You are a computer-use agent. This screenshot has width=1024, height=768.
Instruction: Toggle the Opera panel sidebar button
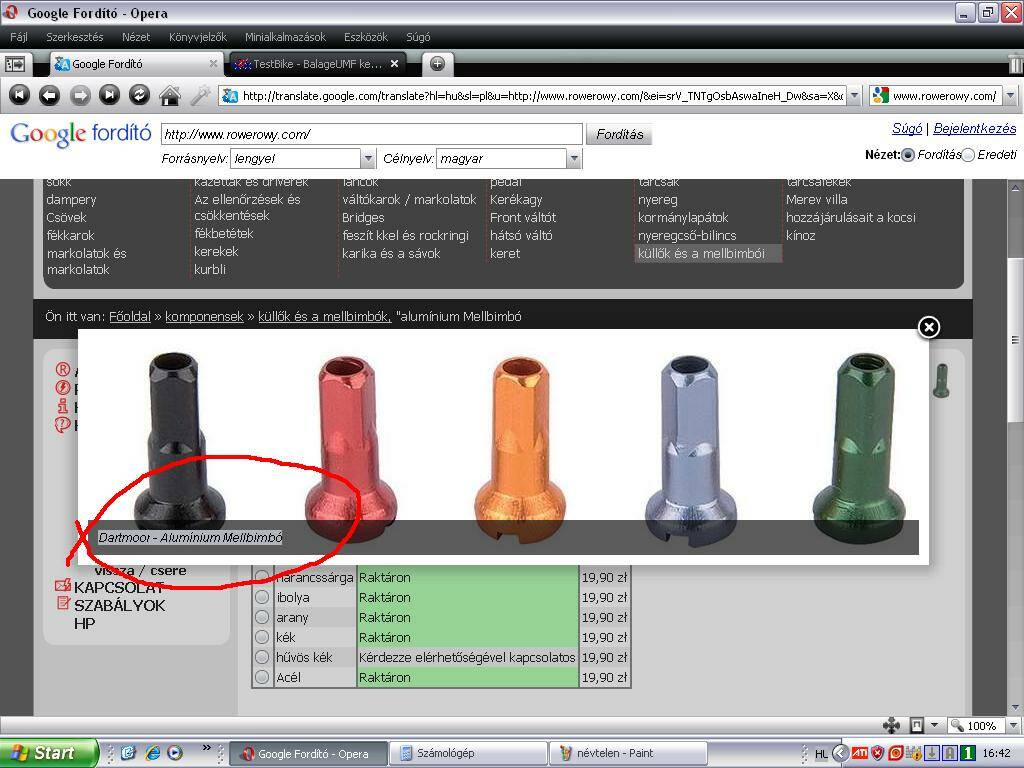pyautogui.click(x=14, y=64)
